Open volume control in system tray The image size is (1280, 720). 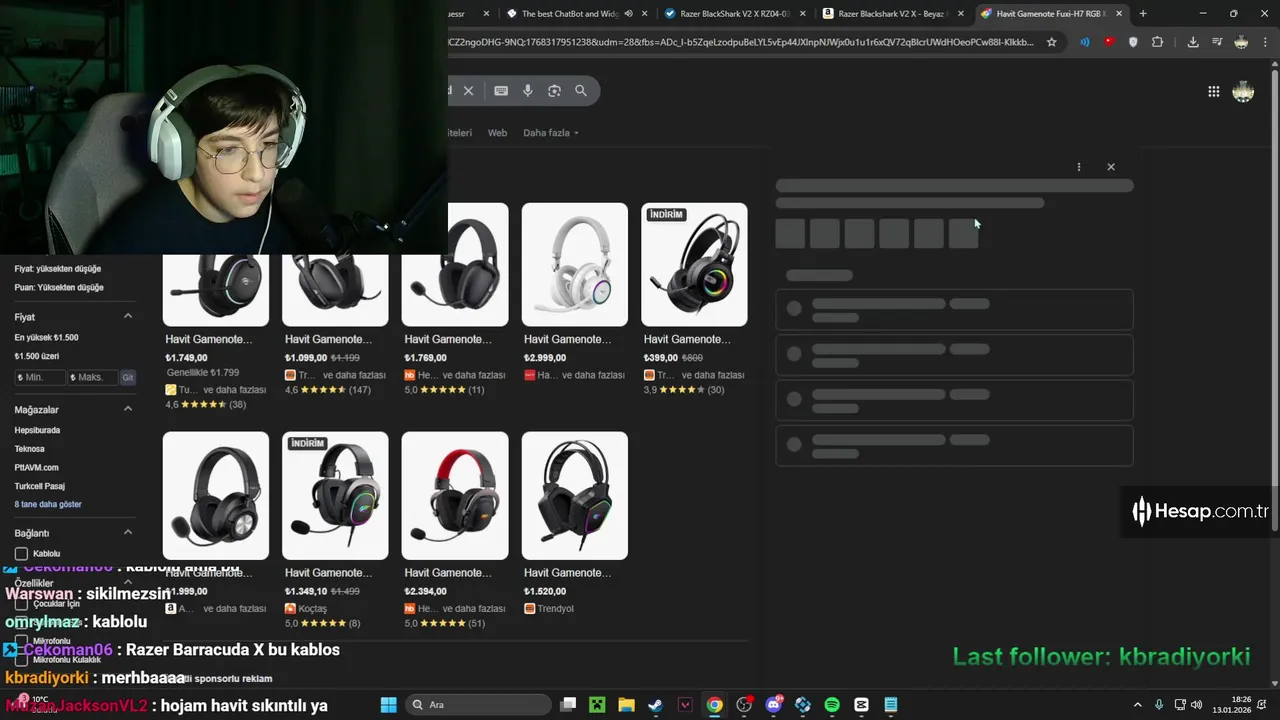click(x=1197, y=705)
